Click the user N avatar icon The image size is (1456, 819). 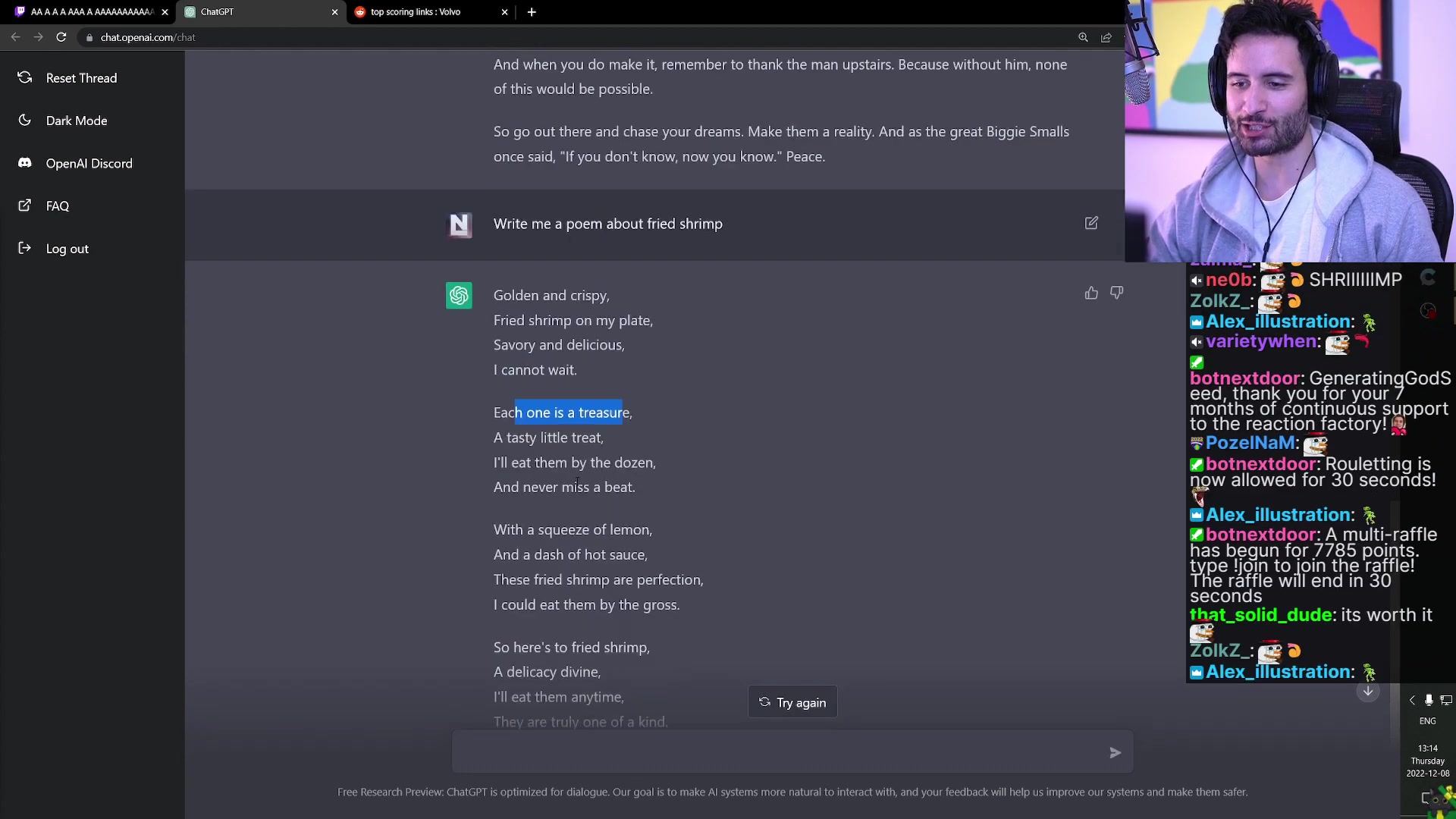[x=460, y=224]
